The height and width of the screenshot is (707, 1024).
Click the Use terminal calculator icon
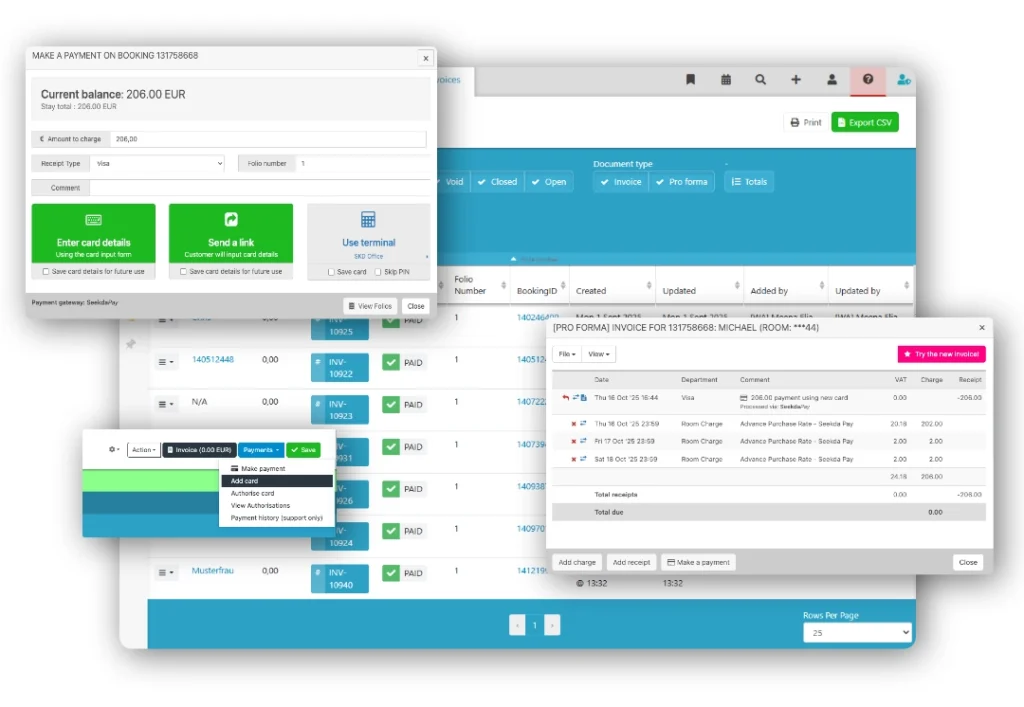(368, 220)
